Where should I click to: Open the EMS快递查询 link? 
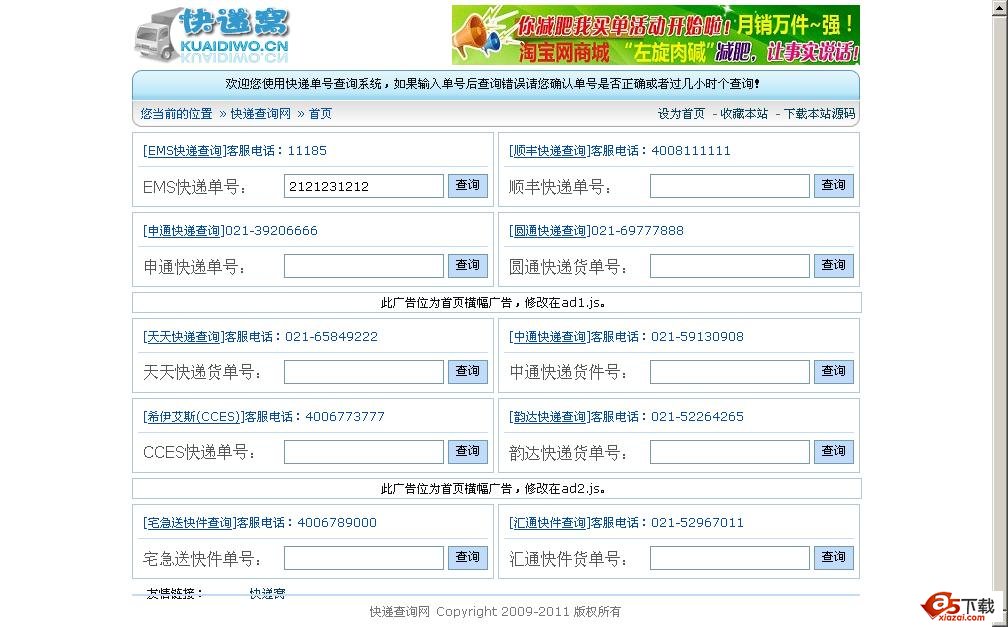pyautogui.click(x=183, y=150)
